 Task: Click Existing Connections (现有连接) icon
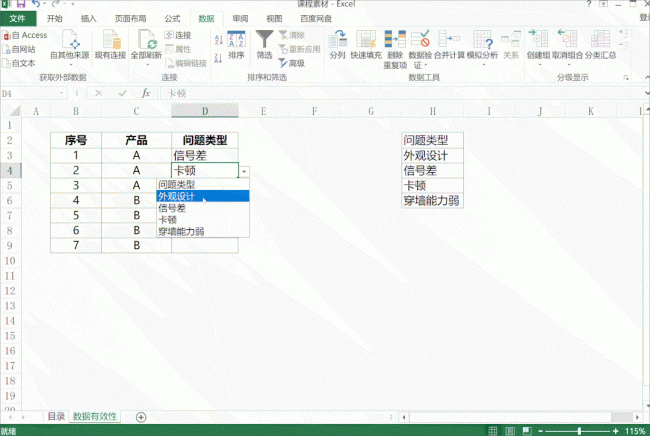[x=111, y=40]
